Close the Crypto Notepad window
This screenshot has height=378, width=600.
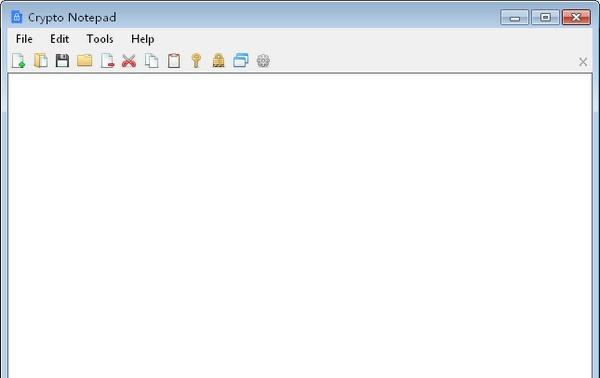(576, 18)
